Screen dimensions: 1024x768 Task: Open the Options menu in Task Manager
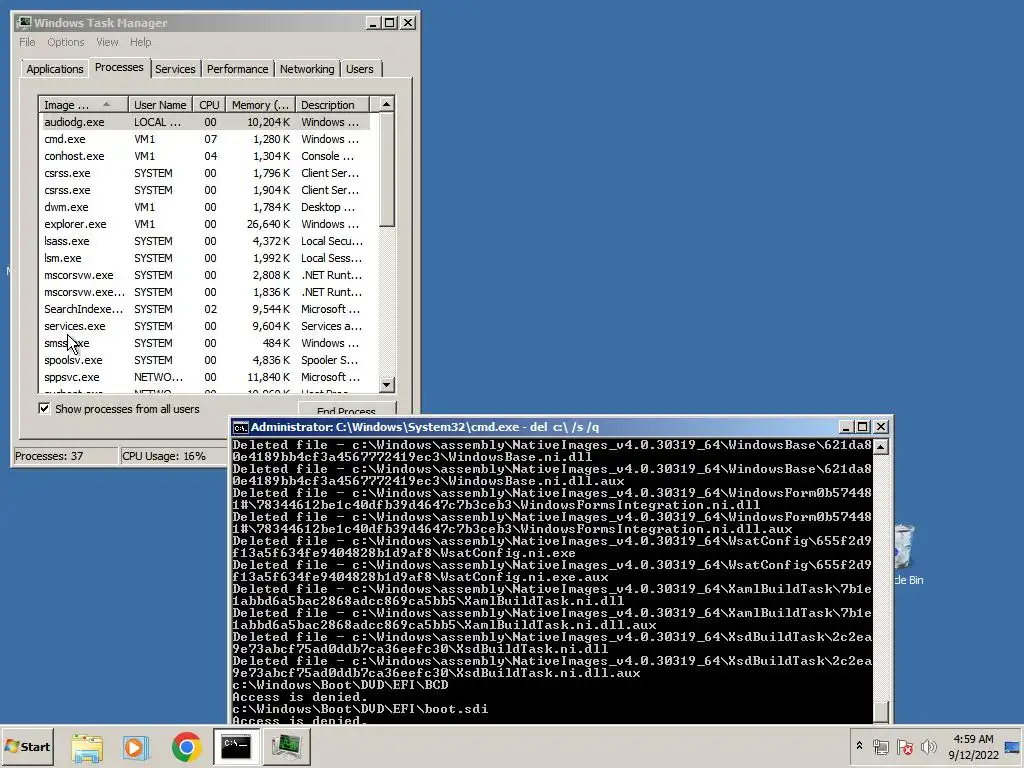click(x=65, y=42)
